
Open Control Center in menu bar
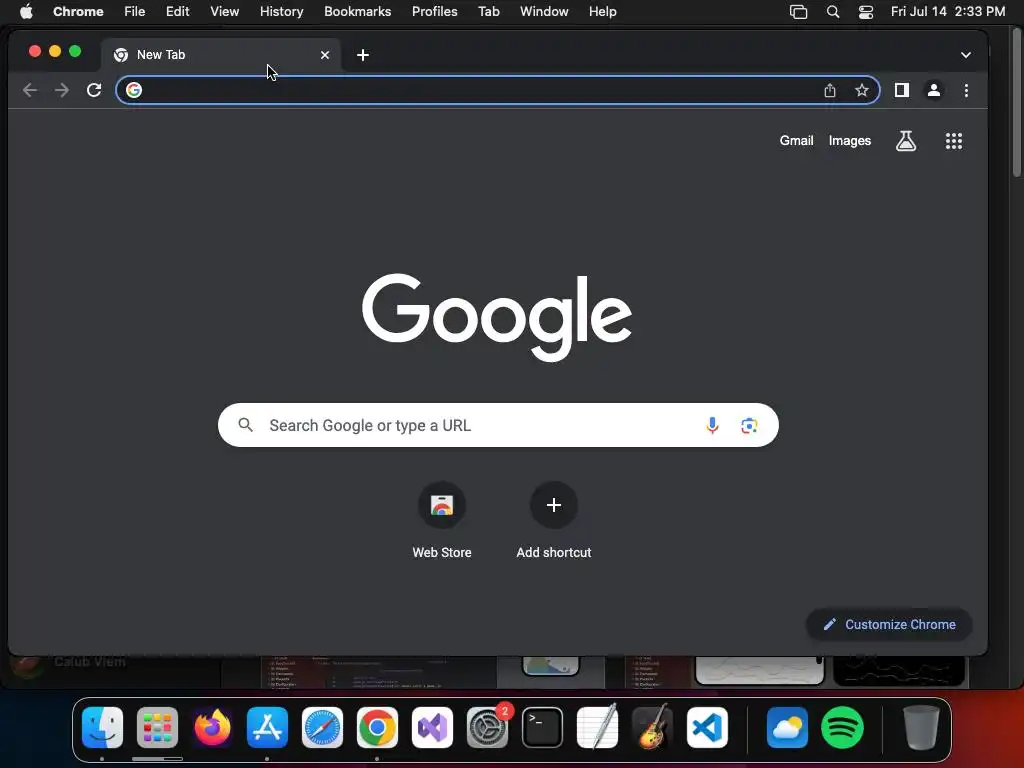[866, 12]
